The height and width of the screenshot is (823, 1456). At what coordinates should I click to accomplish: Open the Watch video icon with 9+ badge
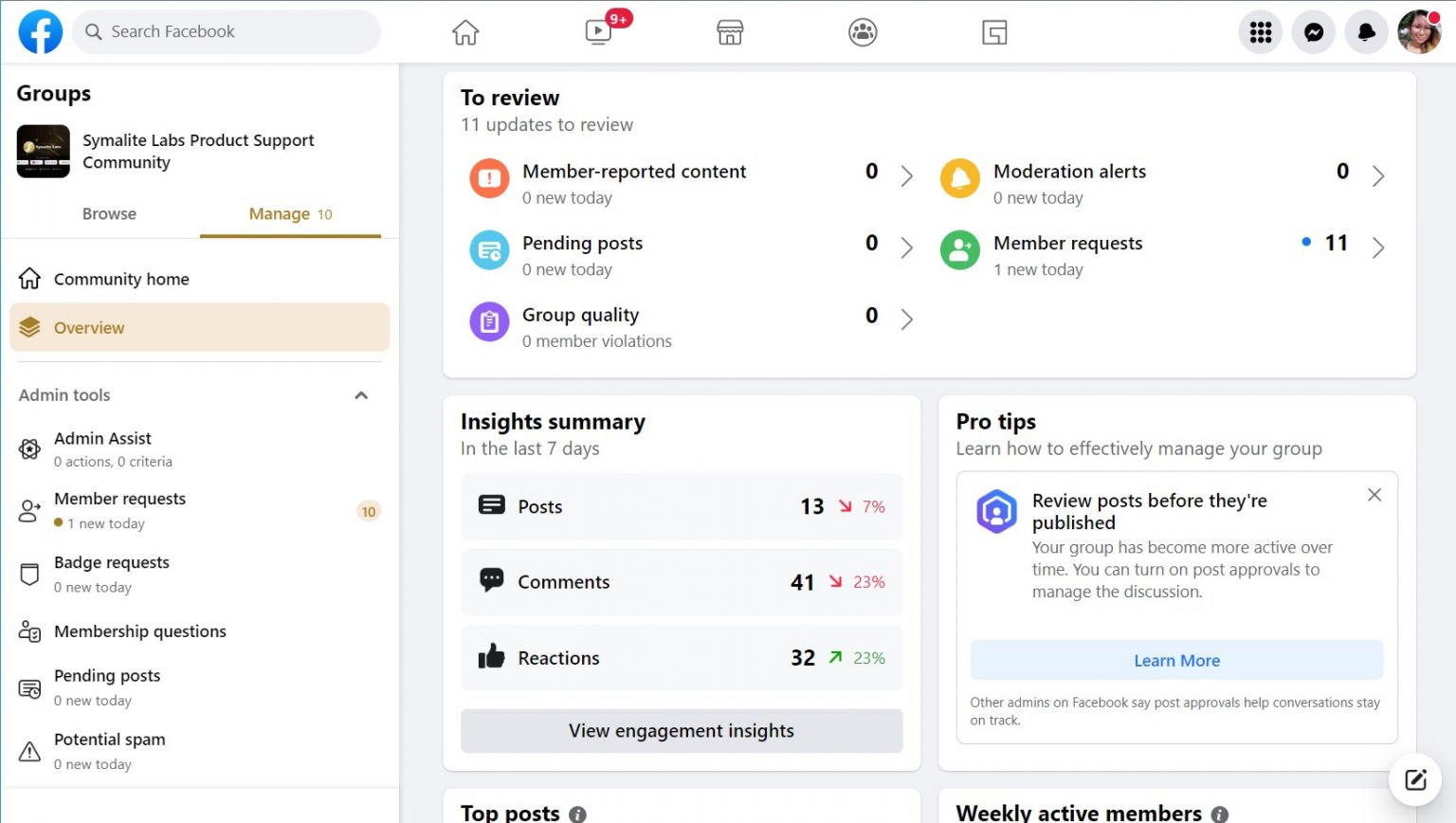597,31
